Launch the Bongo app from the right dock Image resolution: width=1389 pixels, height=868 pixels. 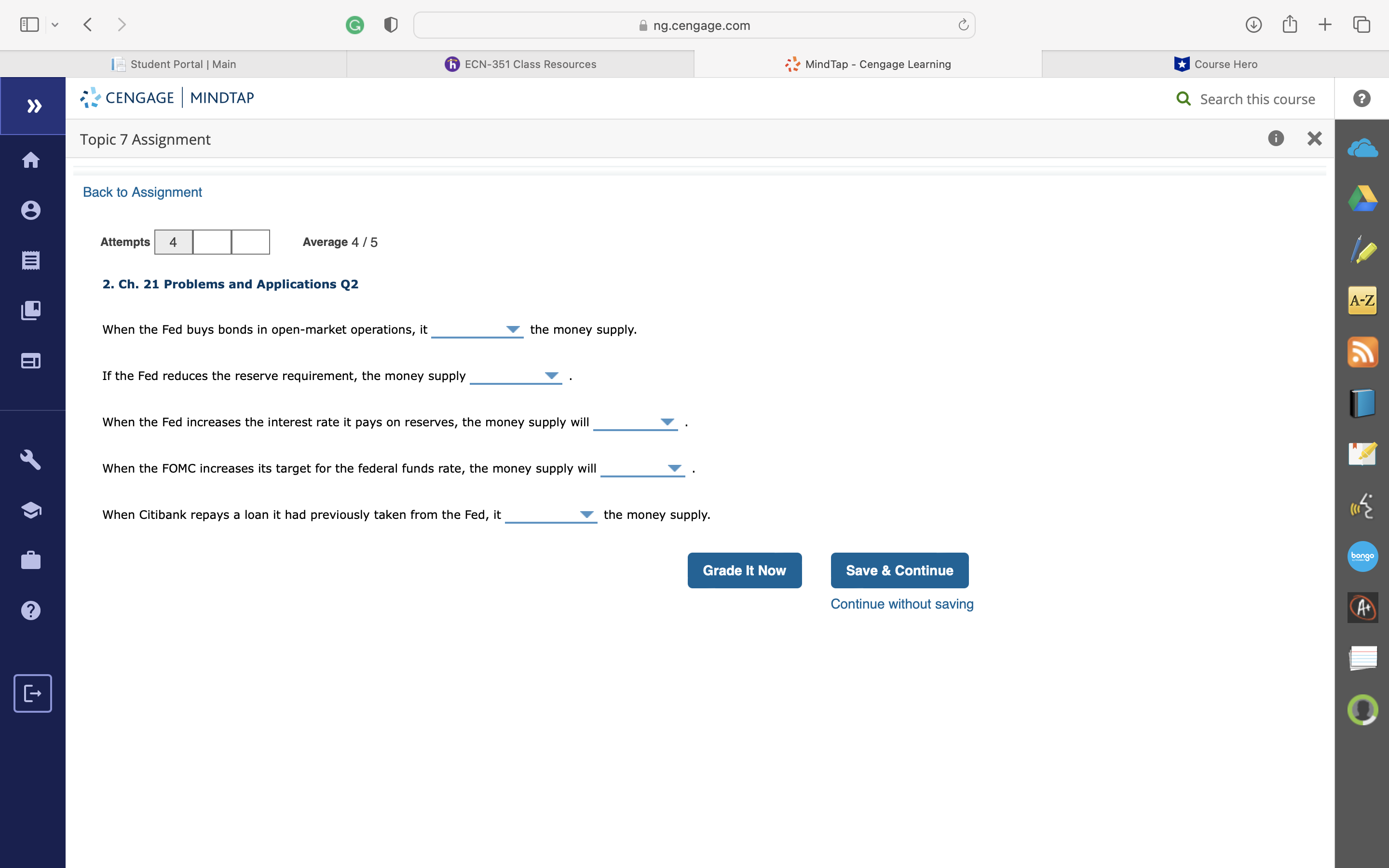pos(1362,556)
